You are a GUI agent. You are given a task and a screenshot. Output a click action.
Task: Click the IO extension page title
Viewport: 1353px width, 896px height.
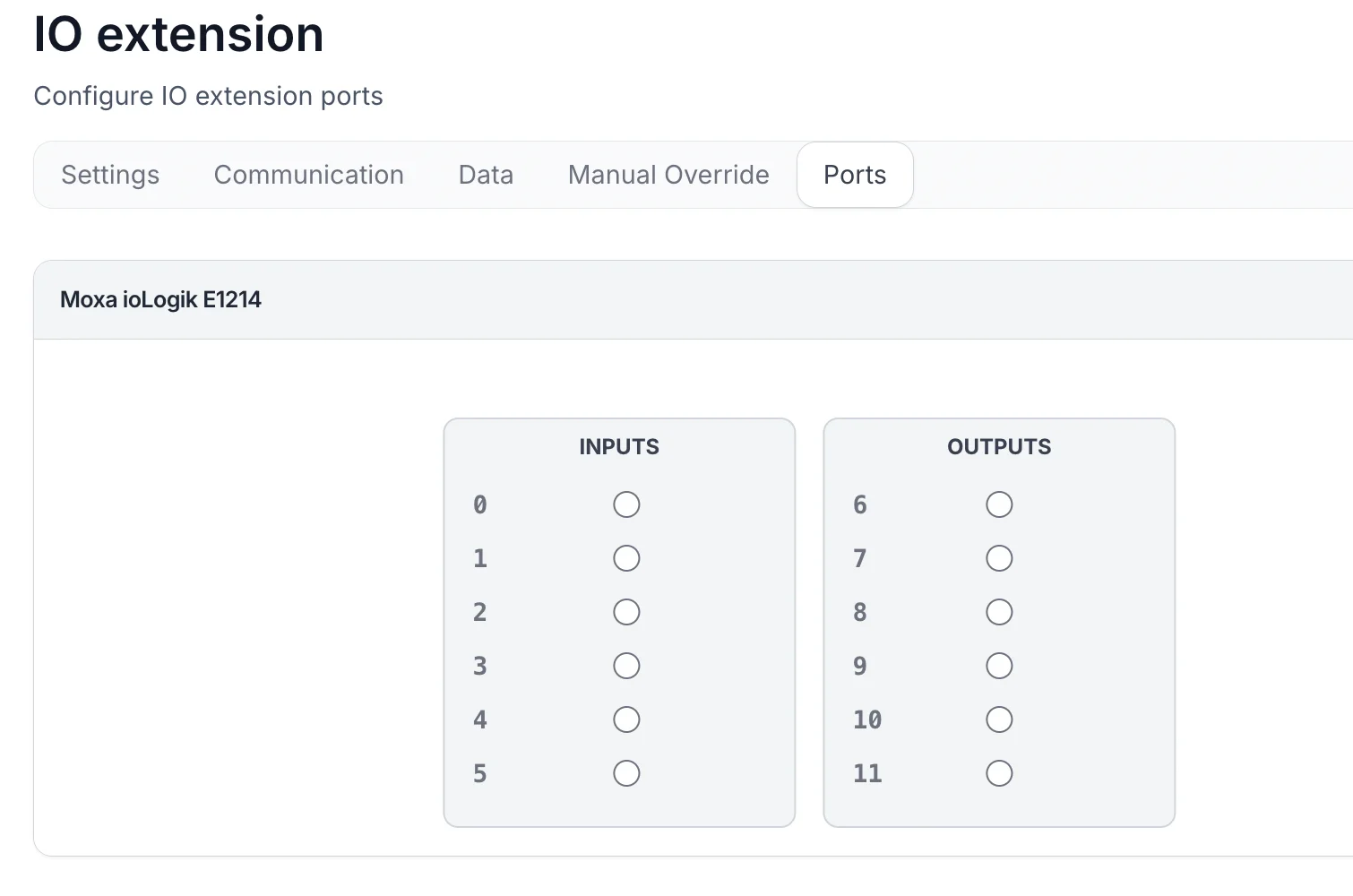pos(178,34)
